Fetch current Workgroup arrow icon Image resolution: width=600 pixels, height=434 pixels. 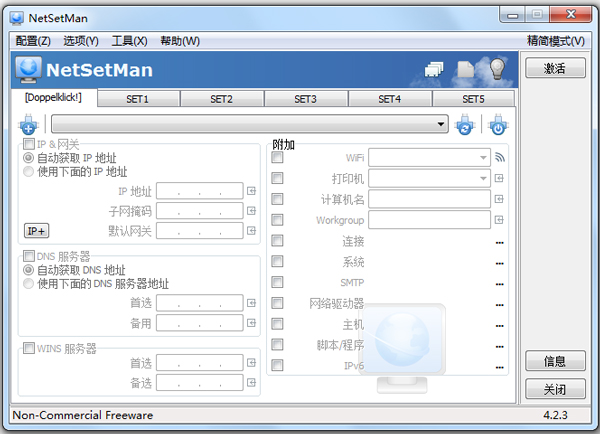[x=499, y=220]
